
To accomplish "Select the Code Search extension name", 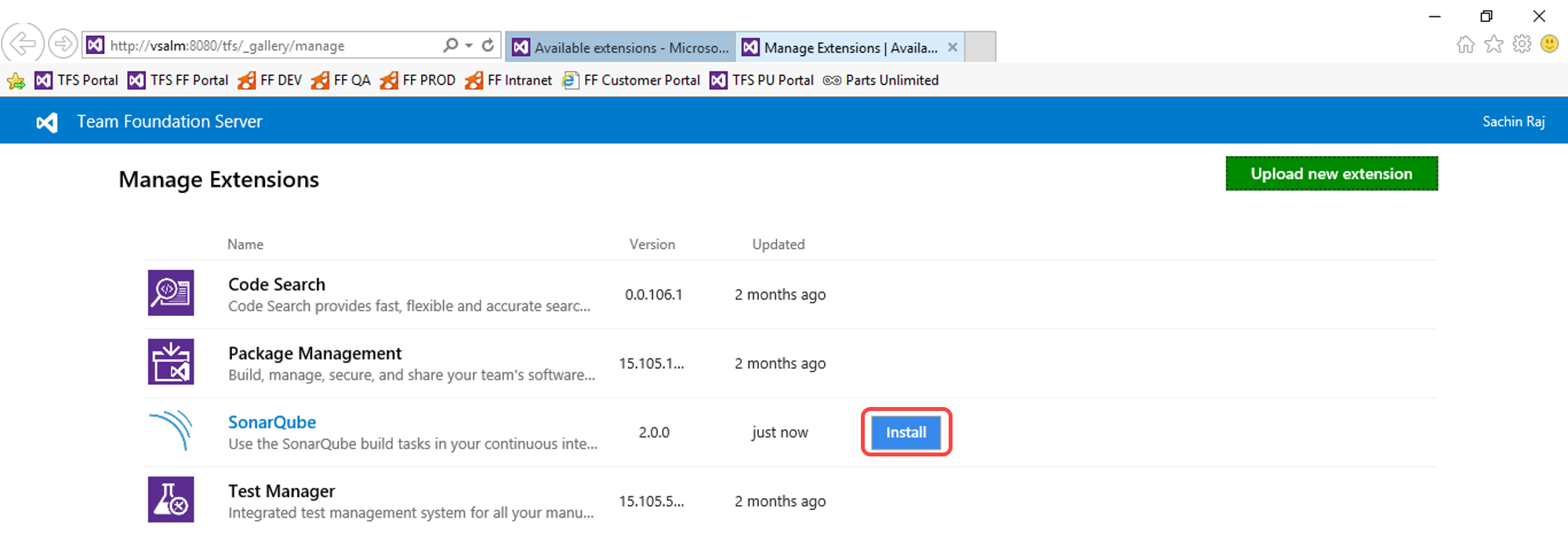I will coord(277,284).
